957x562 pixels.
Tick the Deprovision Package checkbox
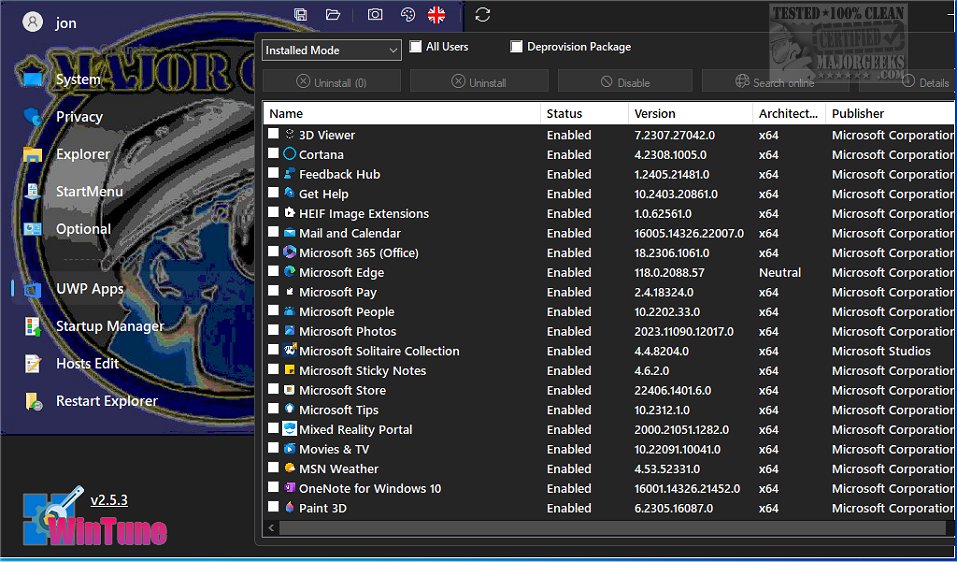(x=516, y=46)
